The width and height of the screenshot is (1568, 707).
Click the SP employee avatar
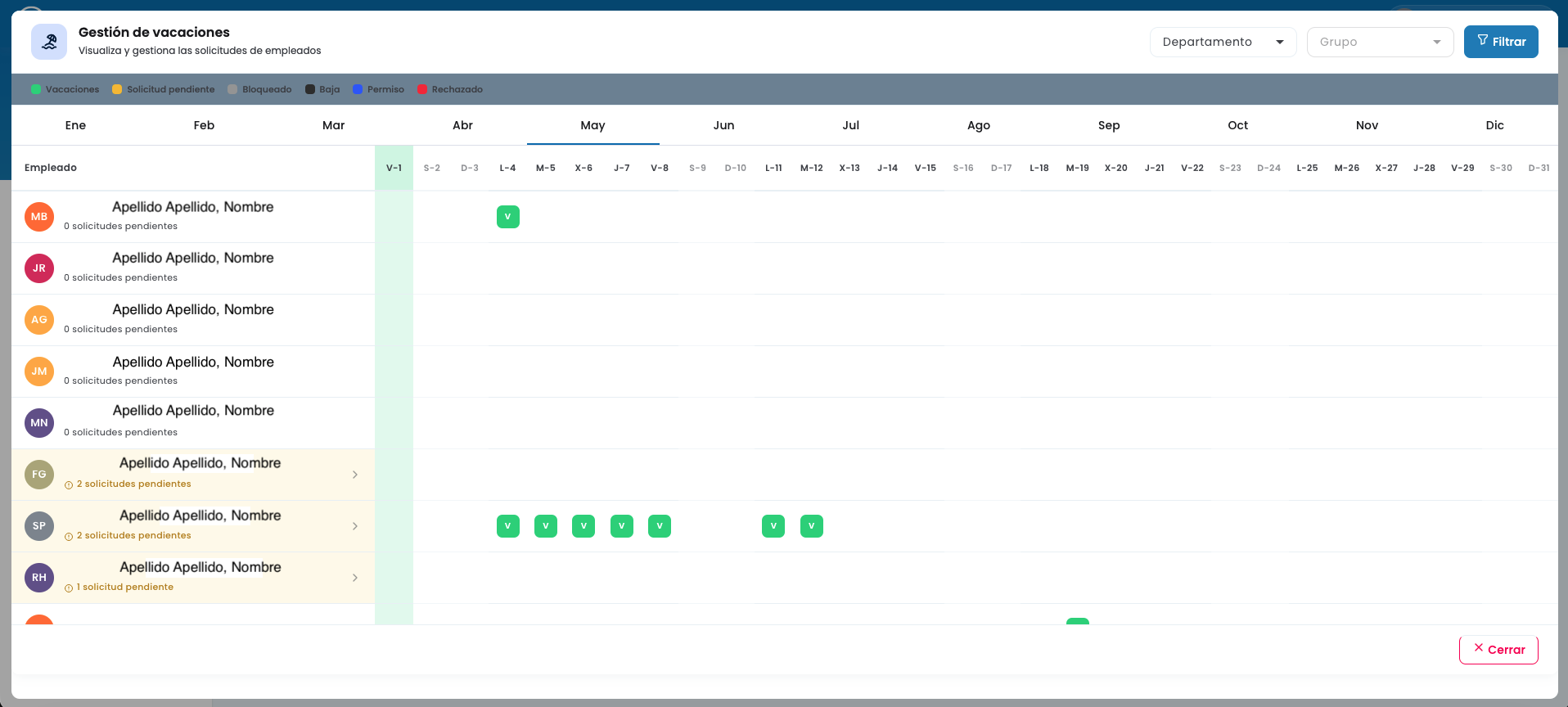[39, 526]
